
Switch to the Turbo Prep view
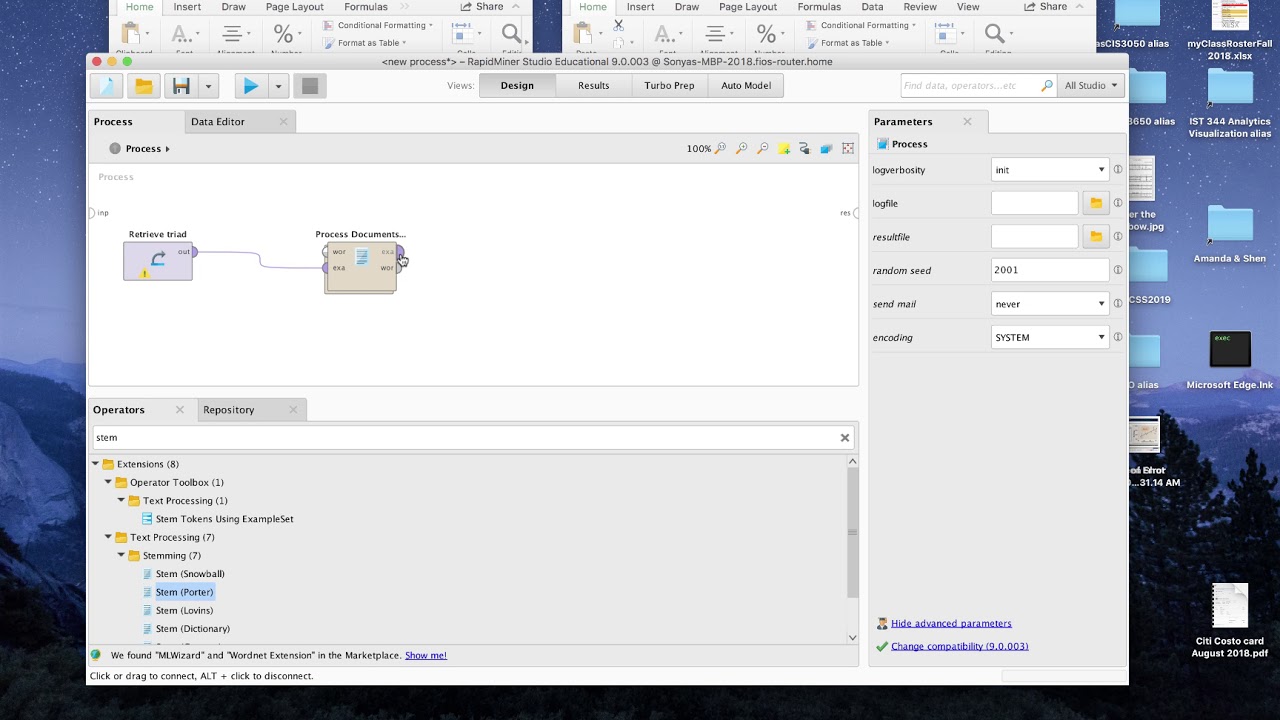click(x=669, y=86)
